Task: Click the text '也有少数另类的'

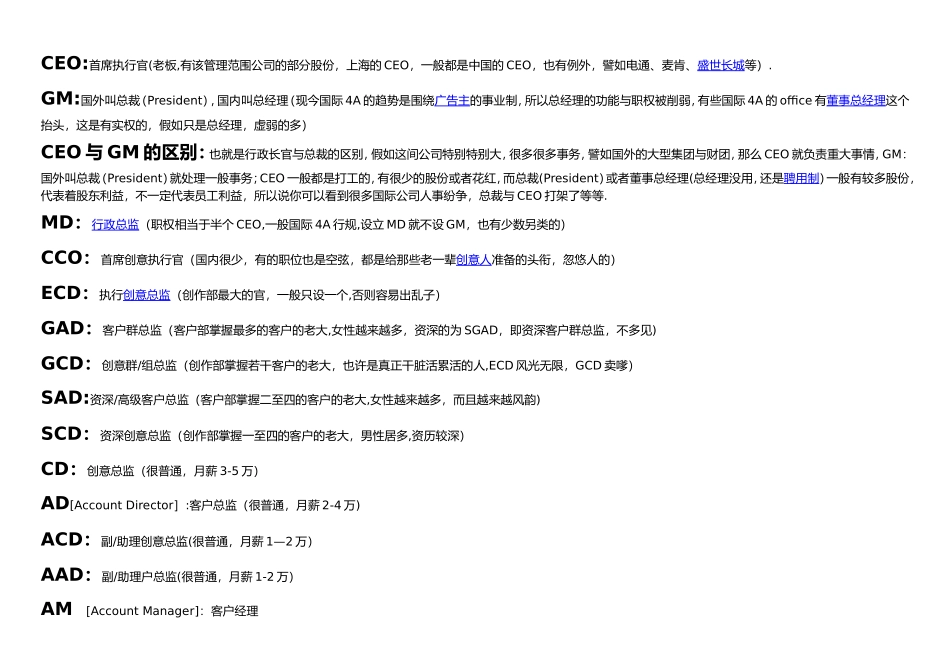Action: tap(519, 225)
